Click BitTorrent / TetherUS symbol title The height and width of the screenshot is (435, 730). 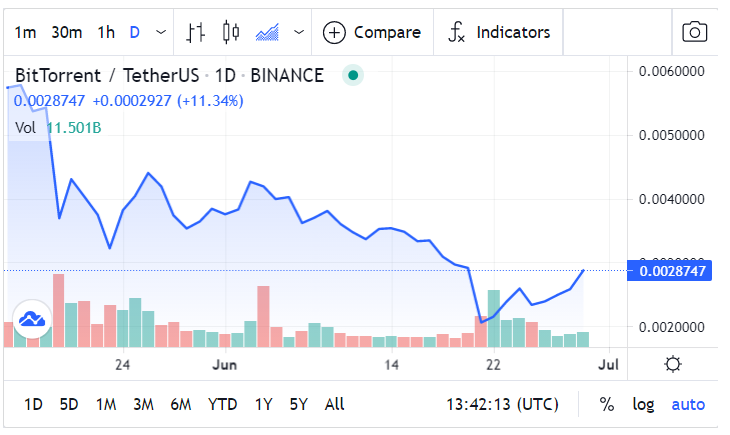point(107,75)
